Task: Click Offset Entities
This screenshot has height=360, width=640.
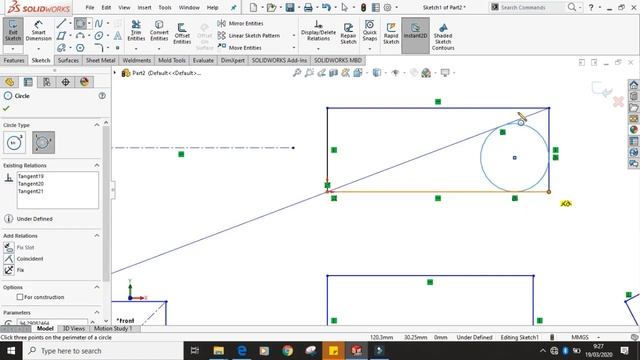Action: point(182,33)
